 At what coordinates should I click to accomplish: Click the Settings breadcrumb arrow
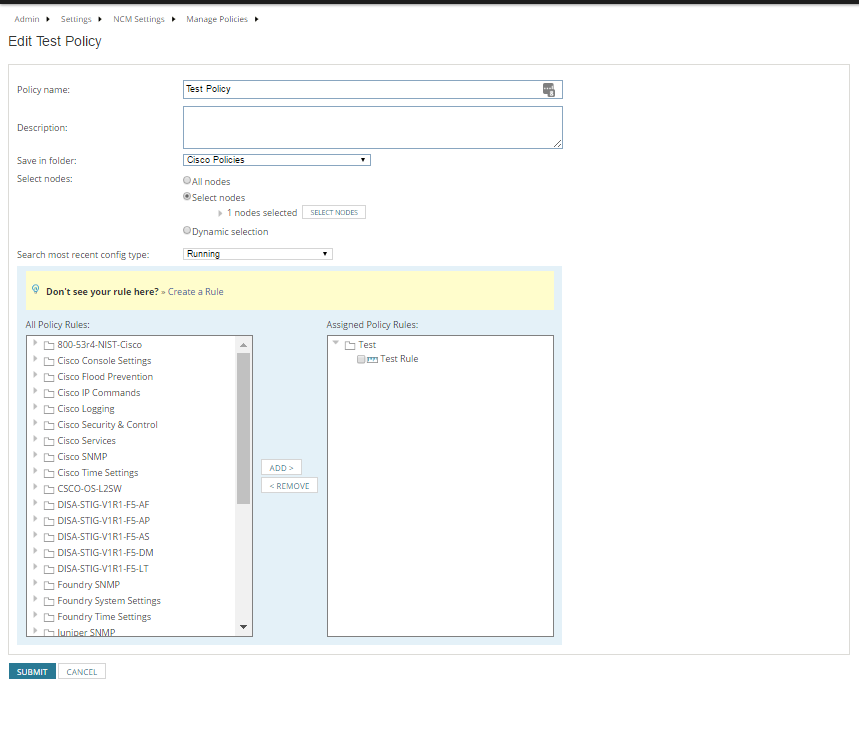click(100, 19)
